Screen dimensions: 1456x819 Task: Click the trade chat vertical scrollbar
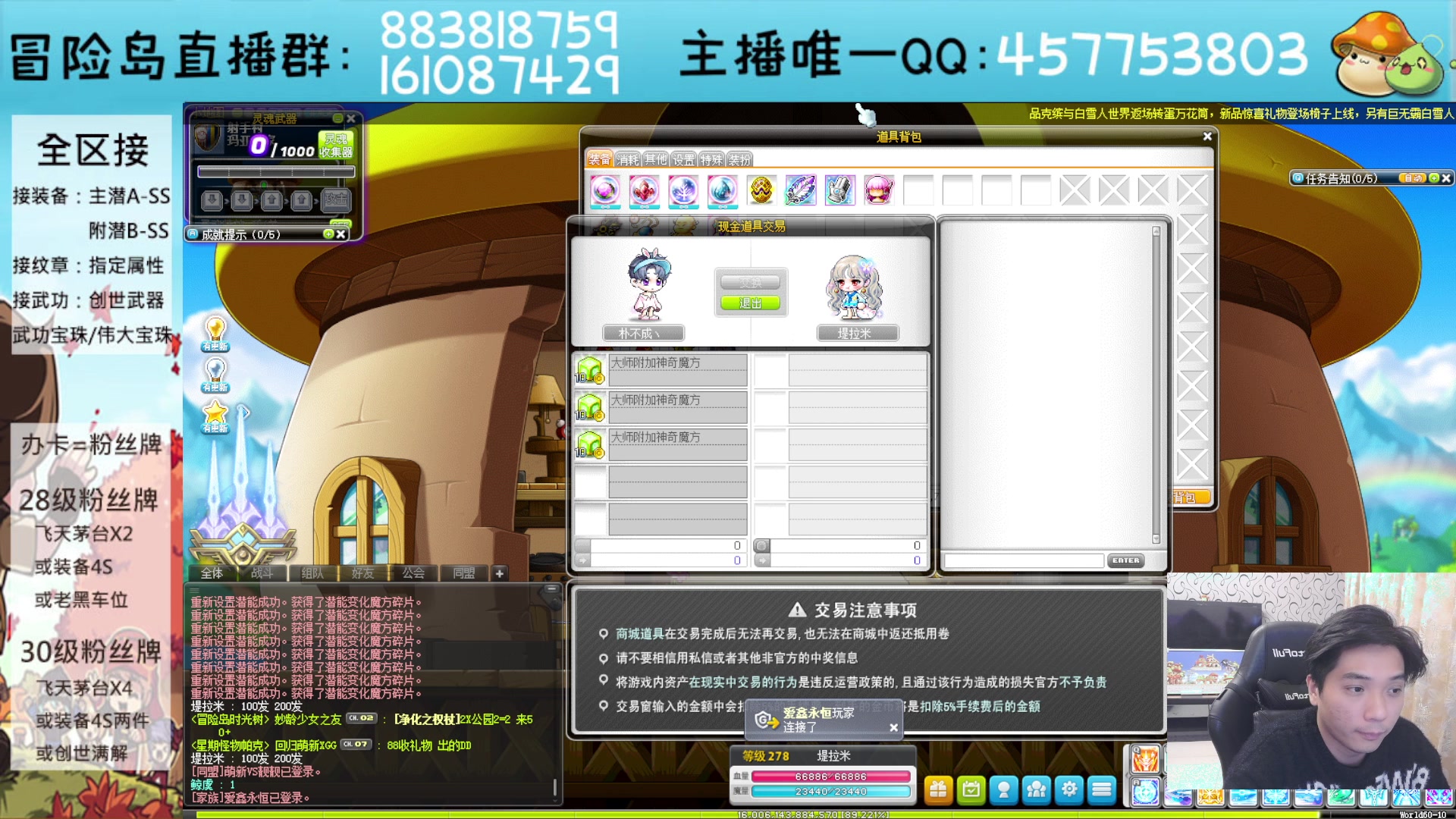[x=1156, y=384]
